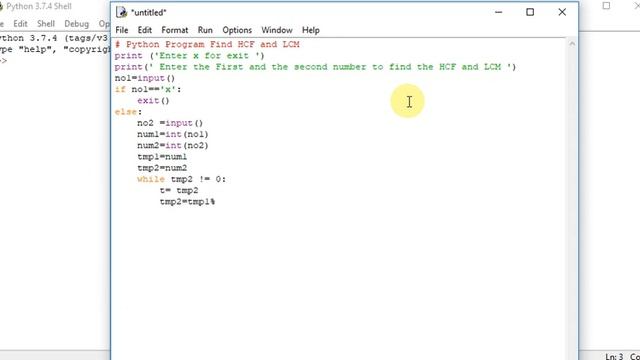640x360 pixels.
Task: Click the untitled window's Python file icon
Action: coord(121,12)
